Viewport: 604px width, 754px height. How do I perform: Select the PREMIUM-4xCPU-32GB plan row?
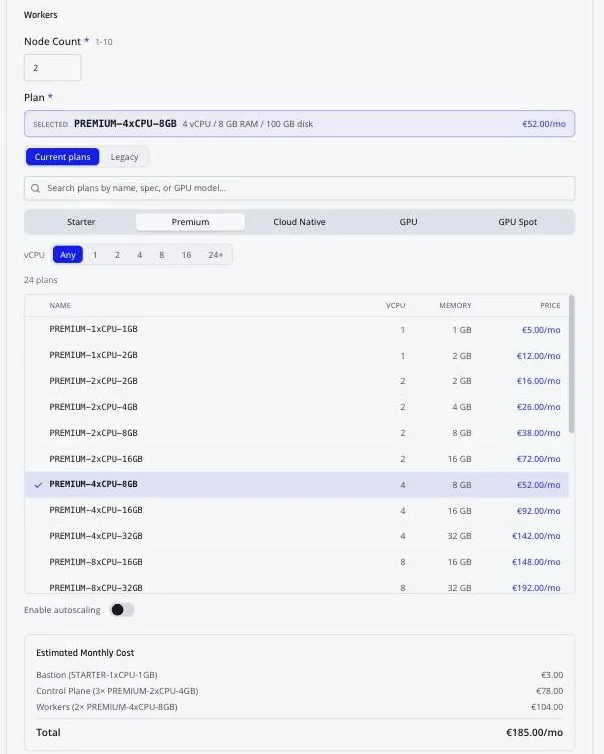pyautogui.click(x=297, y=536)
